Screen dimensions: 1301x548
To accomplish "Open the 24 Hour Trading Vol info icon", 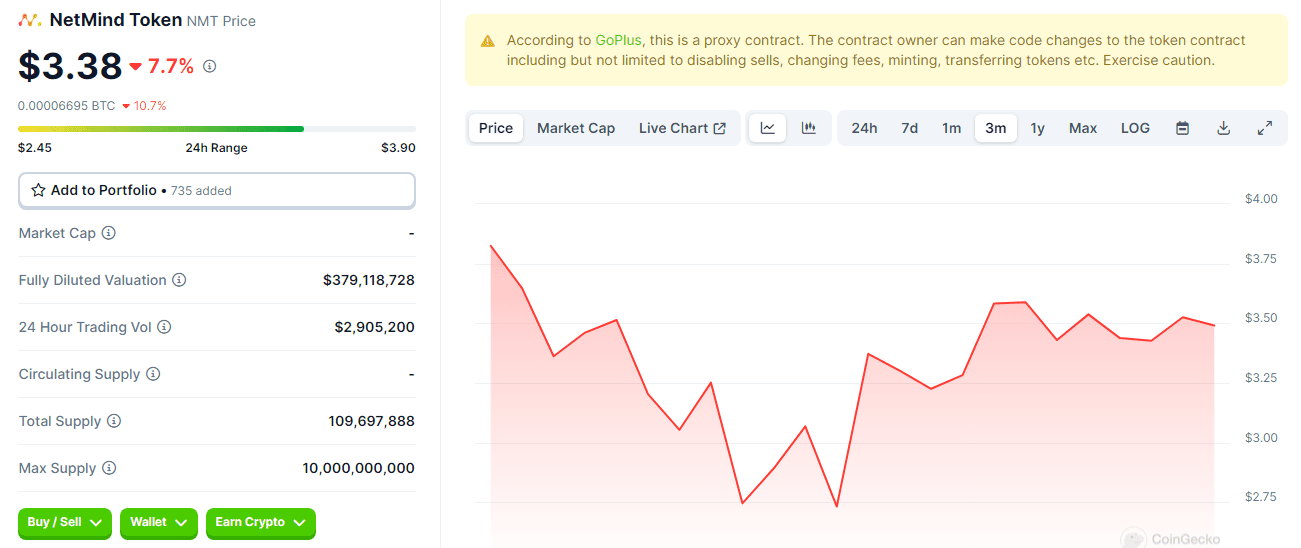I will (x=164, y=327).
